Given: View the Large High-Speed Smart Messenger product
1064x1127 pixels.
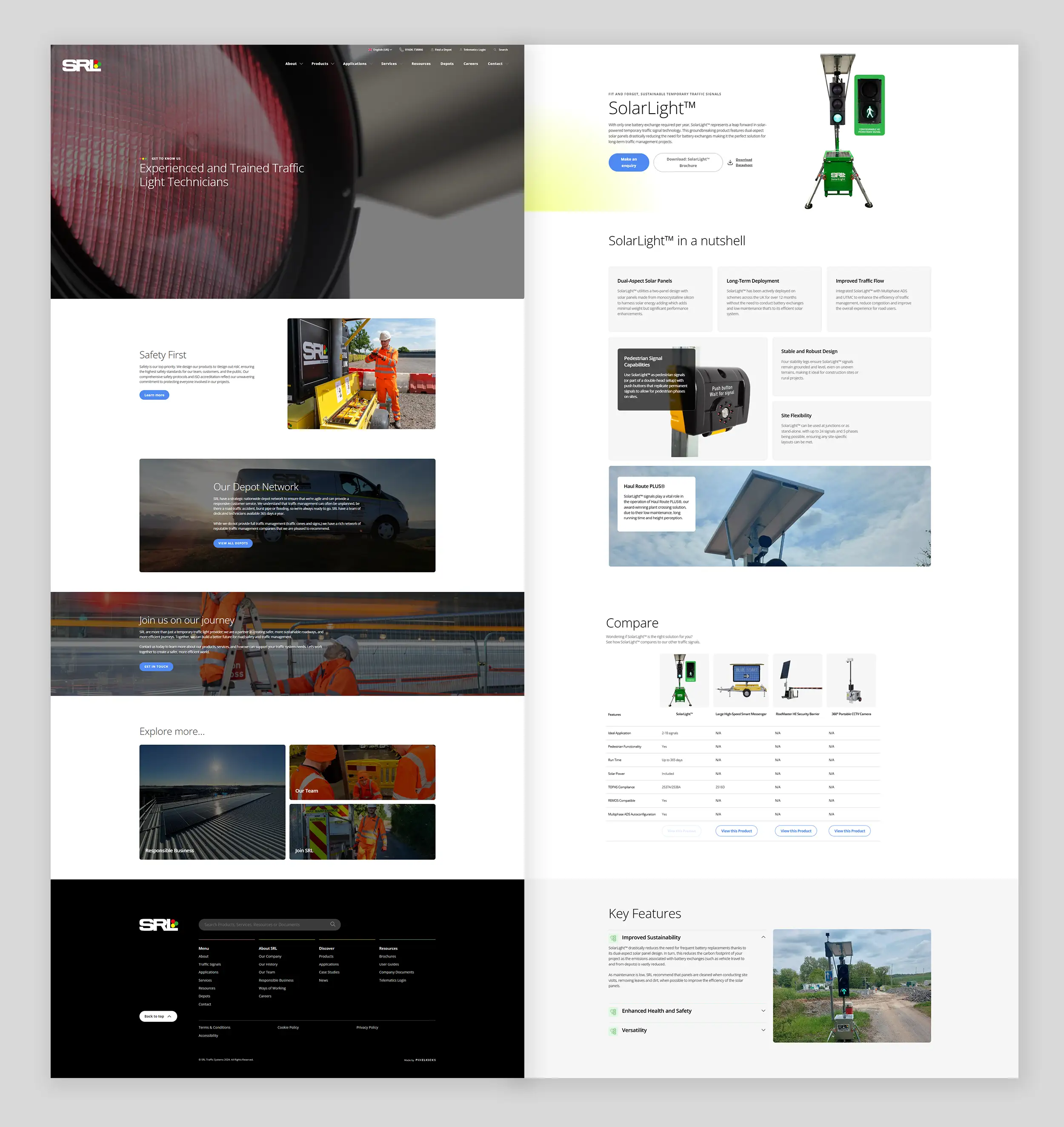Looking at the screenshot, I should [x=736, y=832].
